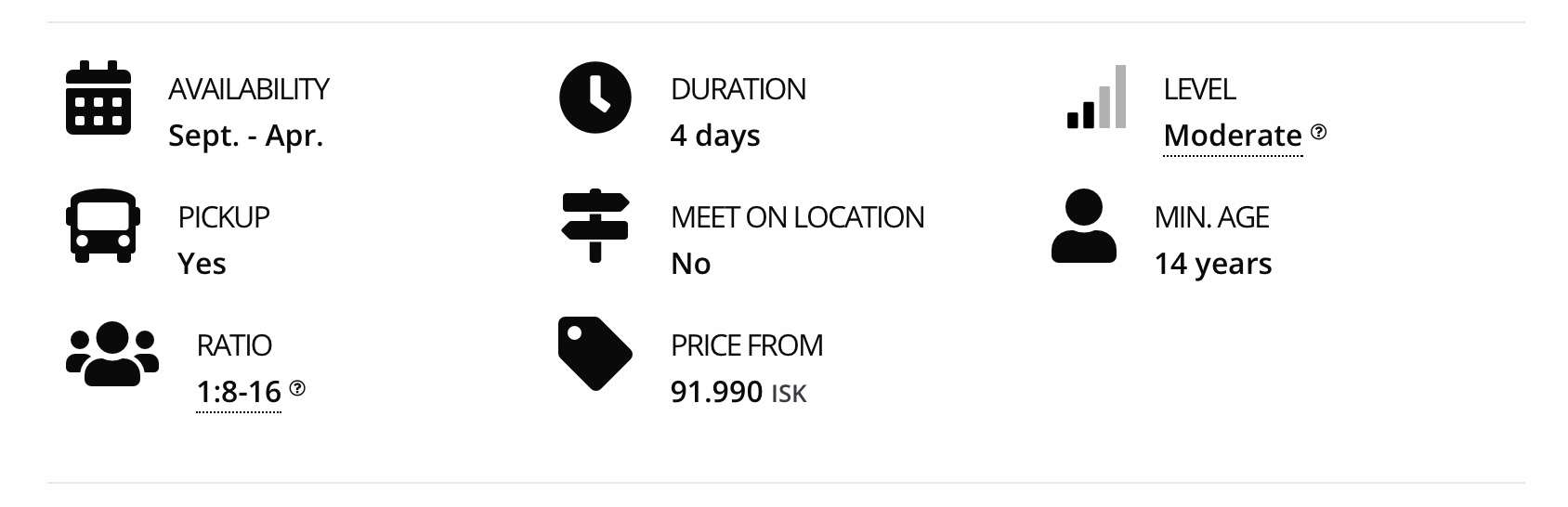The height and width of the screenshot is (507, 1568).
Task: Click the help icon beside Moderate
Action: click(x=1319, y=132)
